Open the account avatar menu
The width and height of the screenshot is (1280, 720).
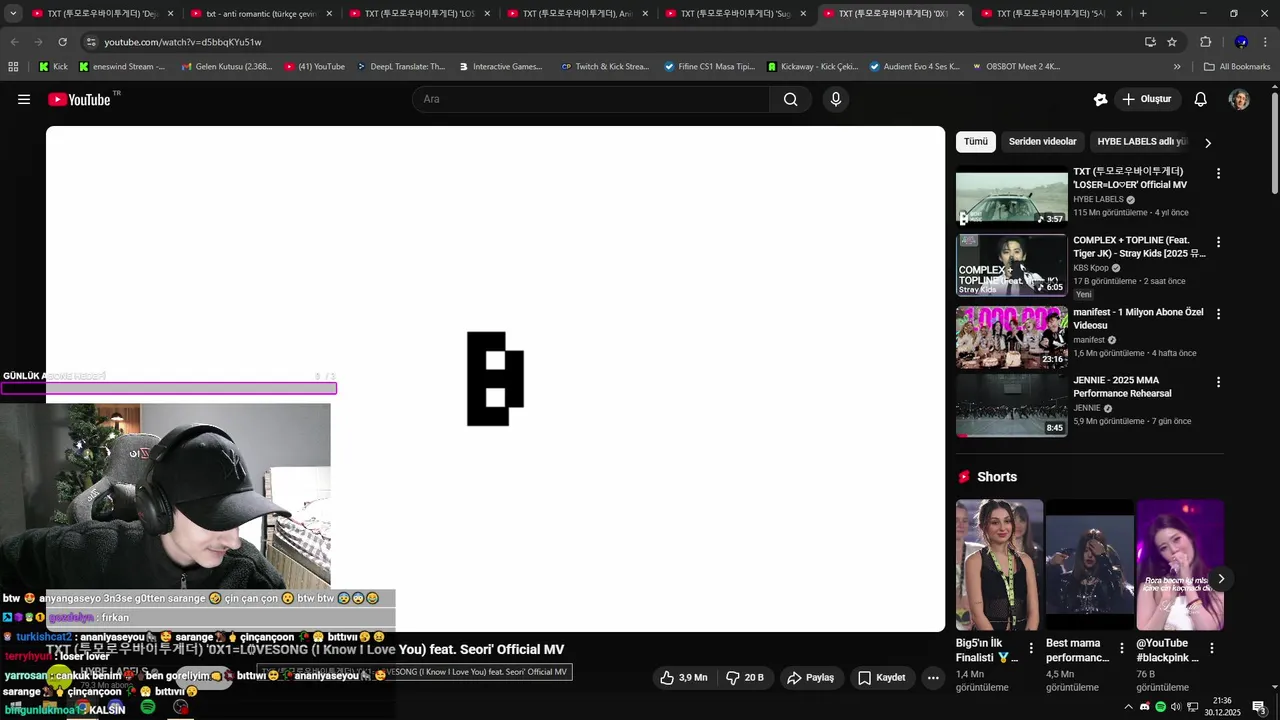tap(1239, 99)
